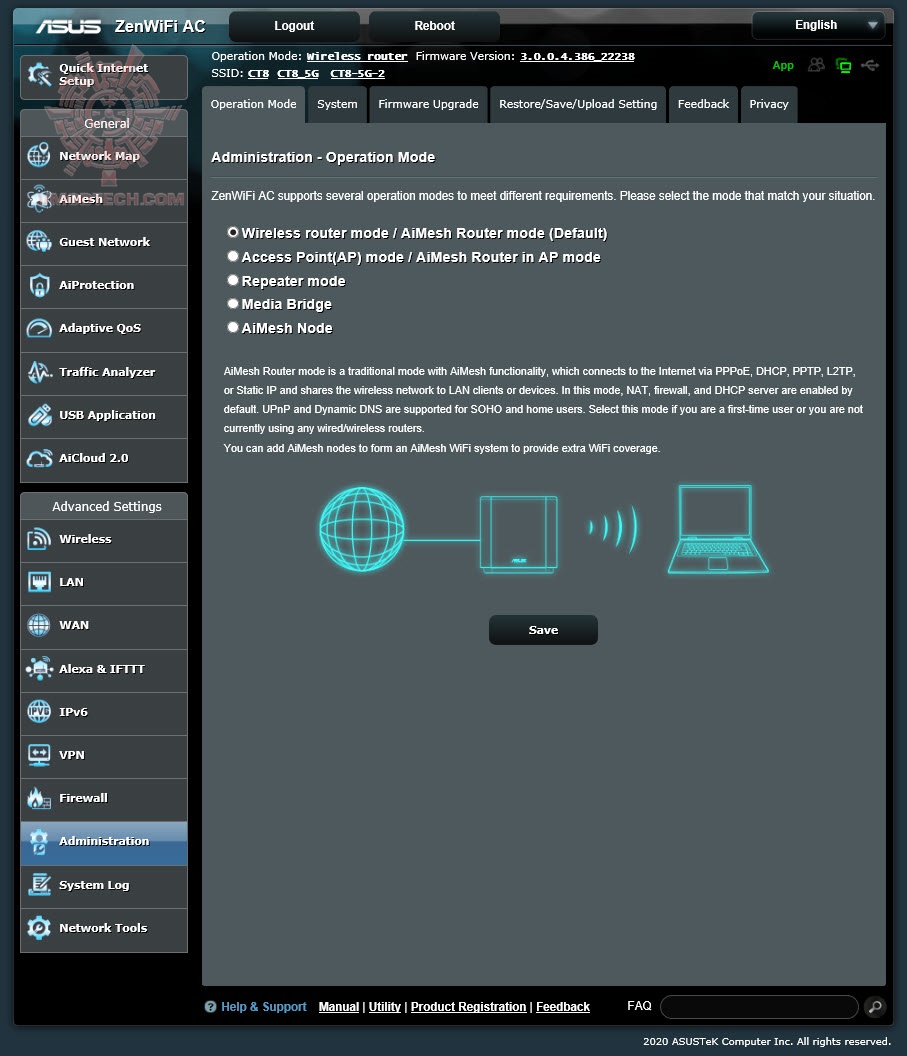Click the AiProtection shield icon
The height and width of the screenshot is (1056, 907).
39,285
